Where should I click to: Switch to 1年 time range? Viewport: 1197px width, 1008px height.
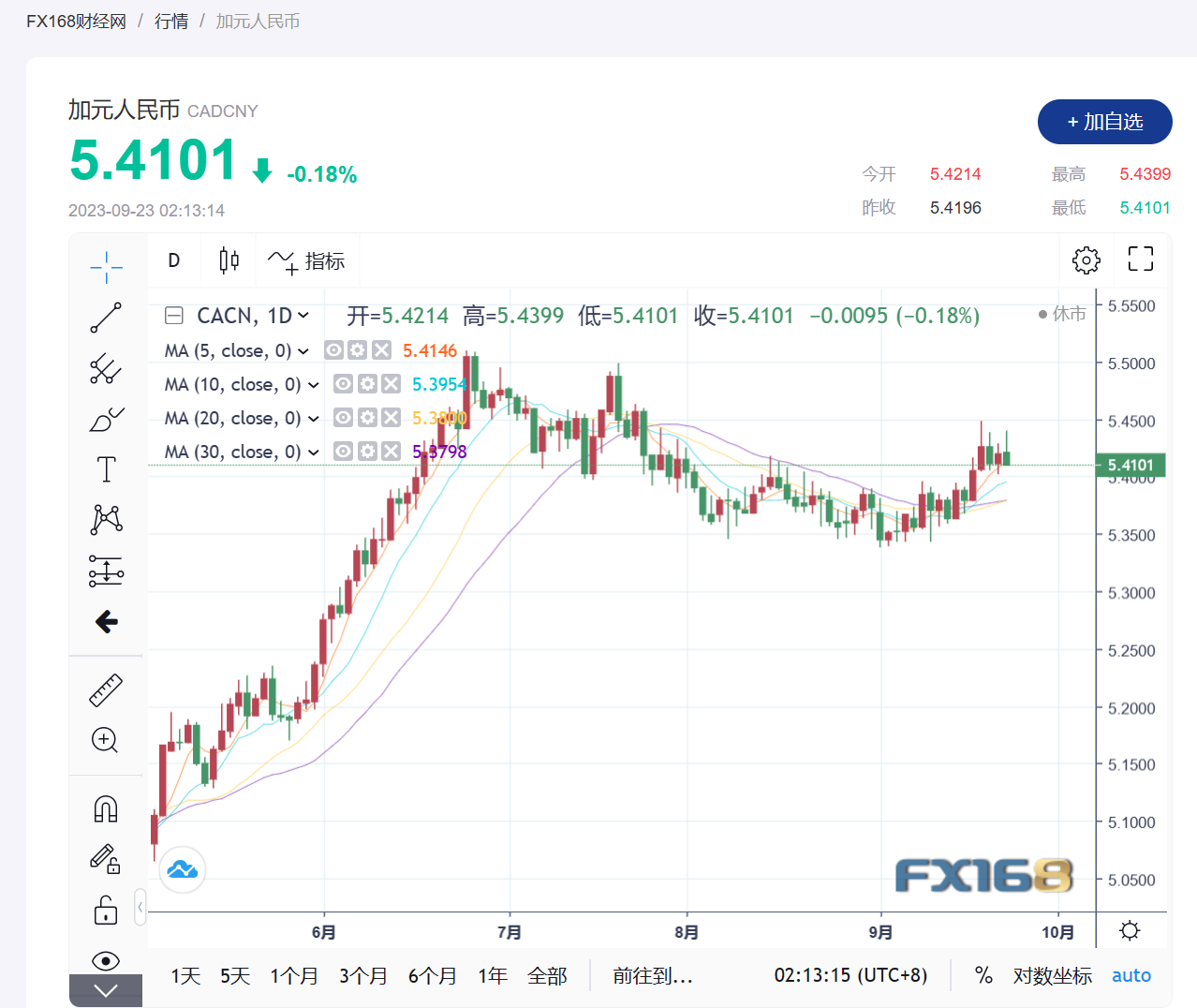[x=493, y=975]
